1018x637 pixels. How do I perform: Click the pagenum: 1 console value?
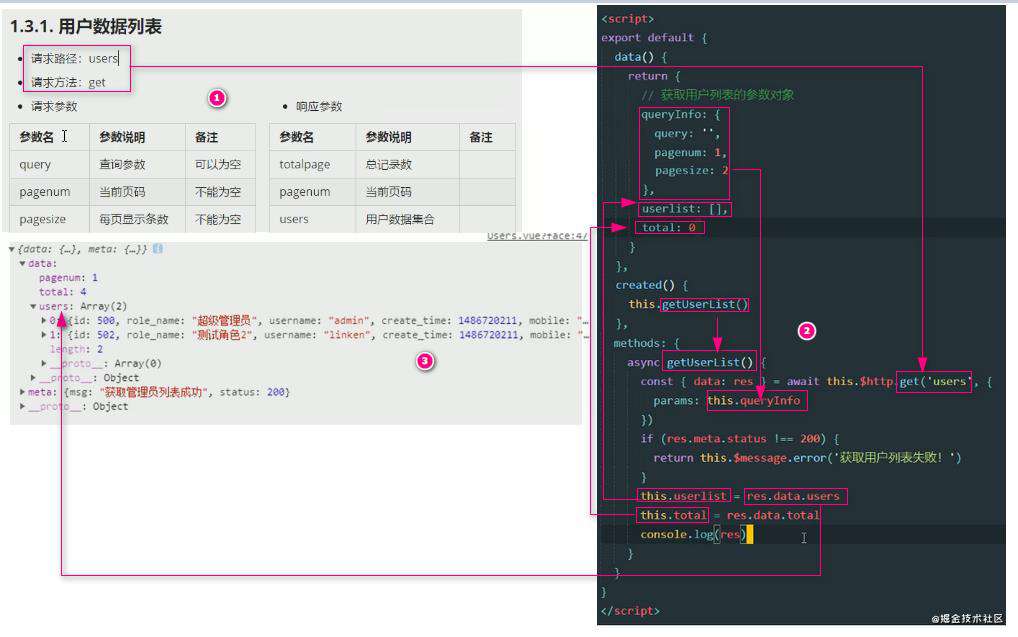pos(68,278)
